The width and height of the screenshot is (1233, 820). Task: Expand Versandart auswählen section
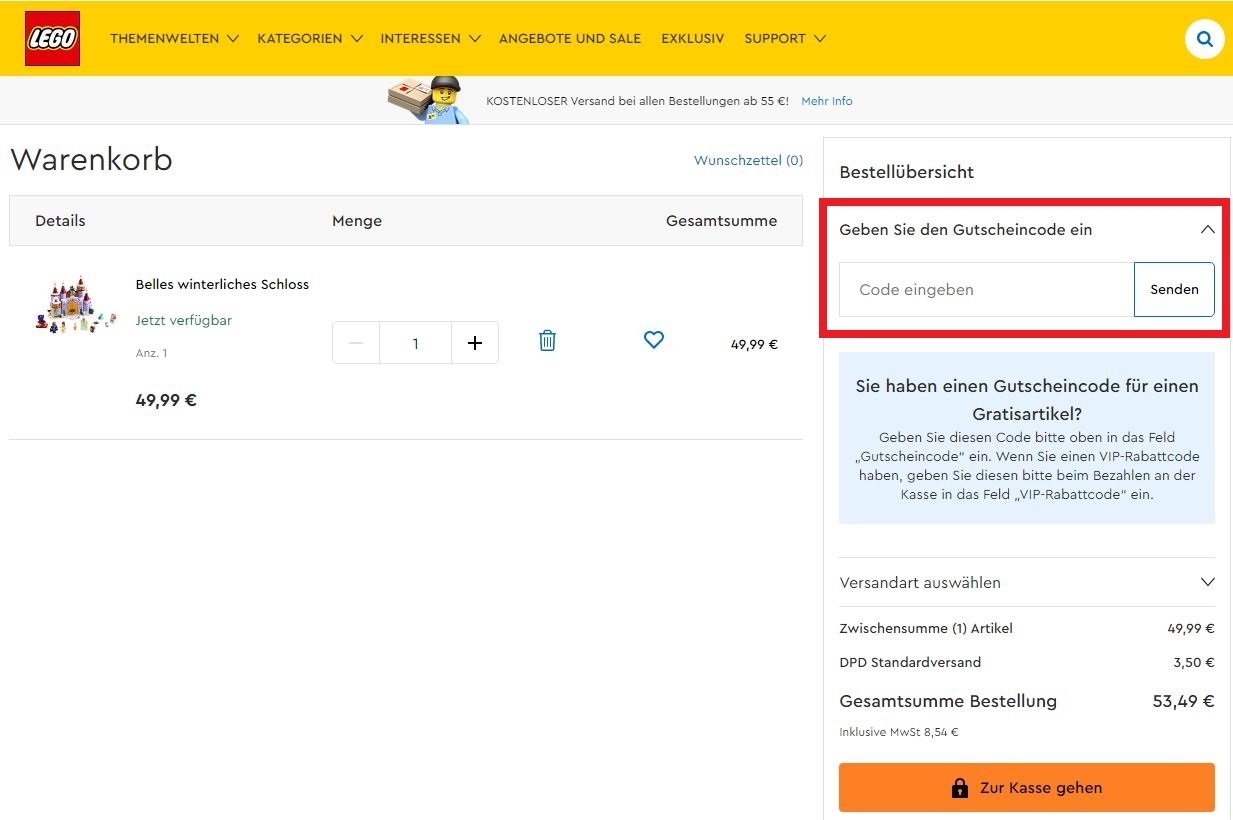click(1207, 582)
